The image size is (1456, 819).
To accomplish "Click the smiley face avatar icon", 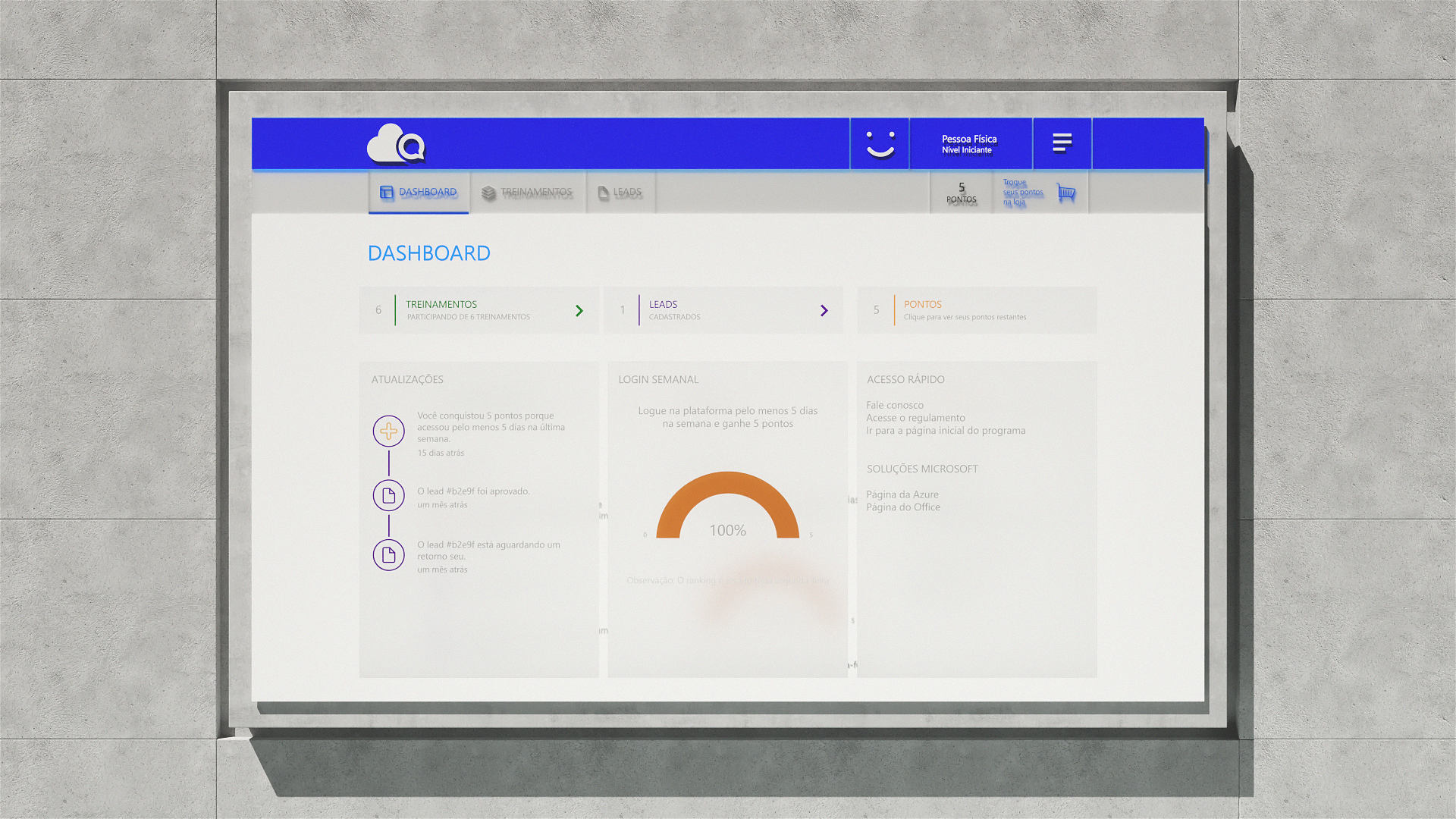I will 880,143.
